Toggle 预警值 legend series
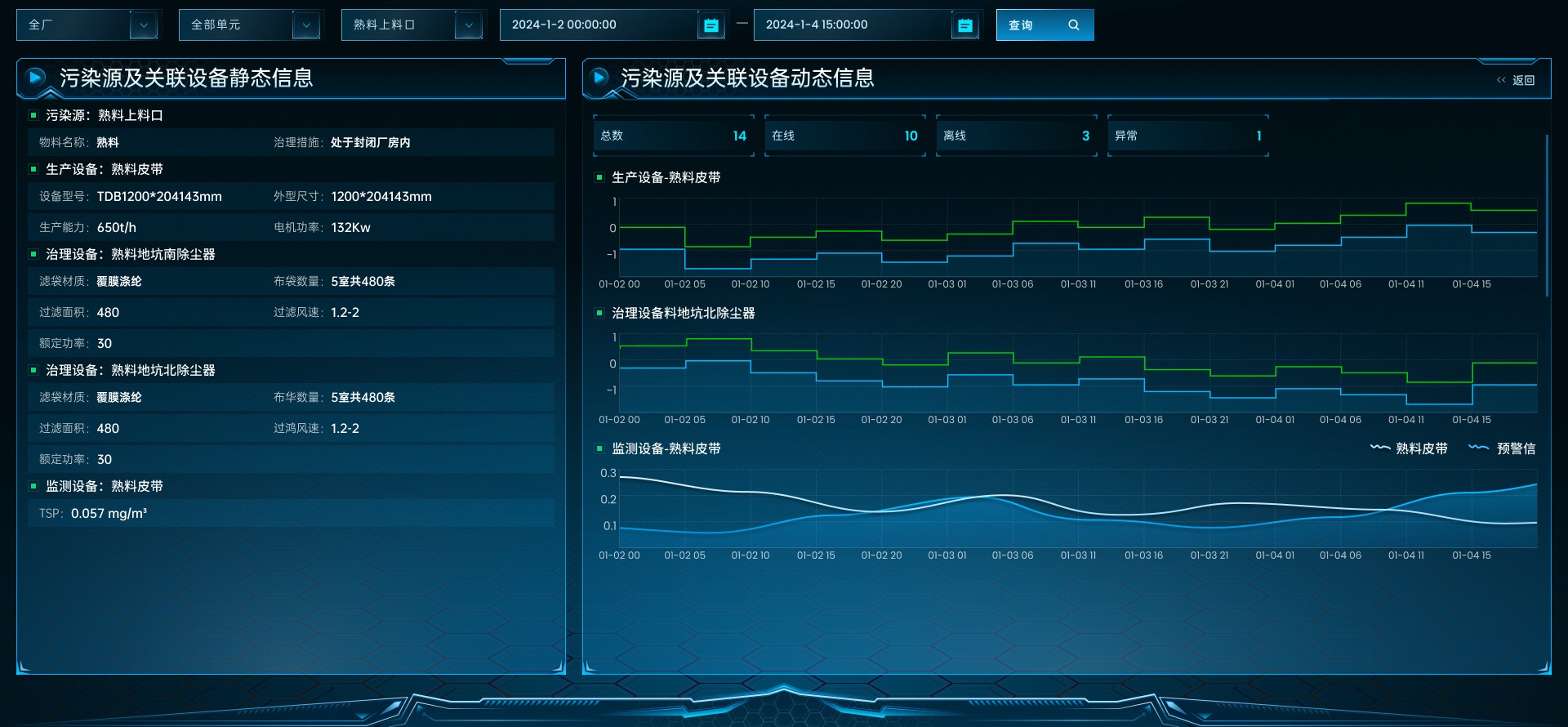Screen dimensions: 1568x727 (x=1503, y=448)
